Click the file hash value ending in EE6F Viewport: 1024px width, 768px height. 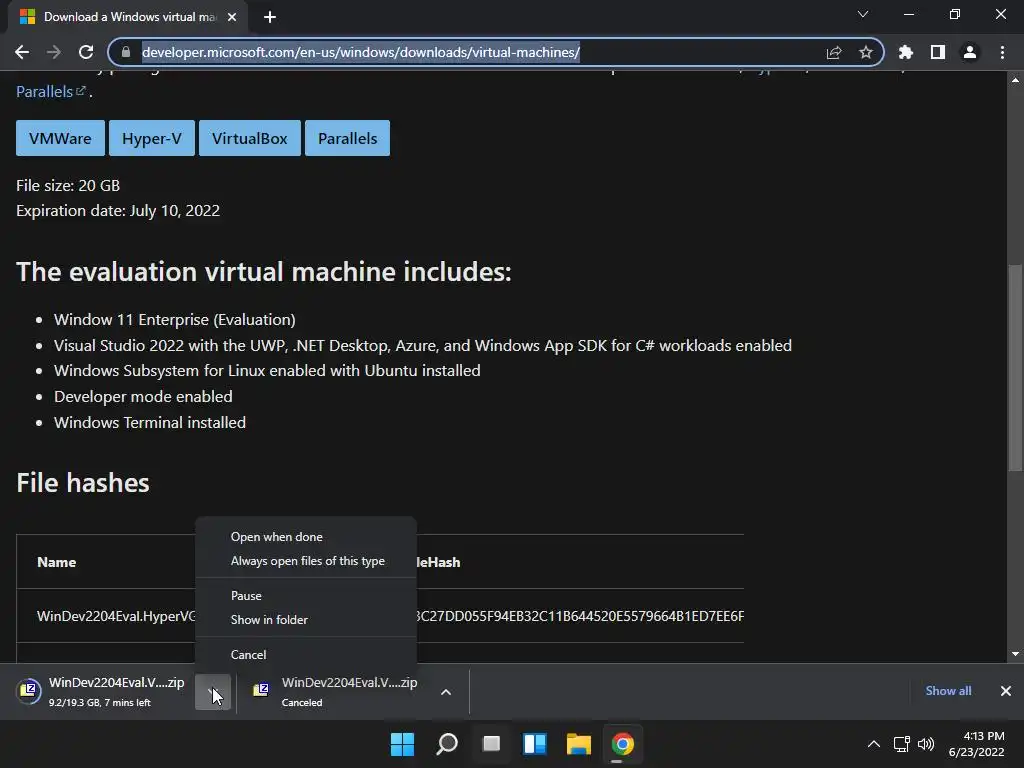(x=580, y=616)
